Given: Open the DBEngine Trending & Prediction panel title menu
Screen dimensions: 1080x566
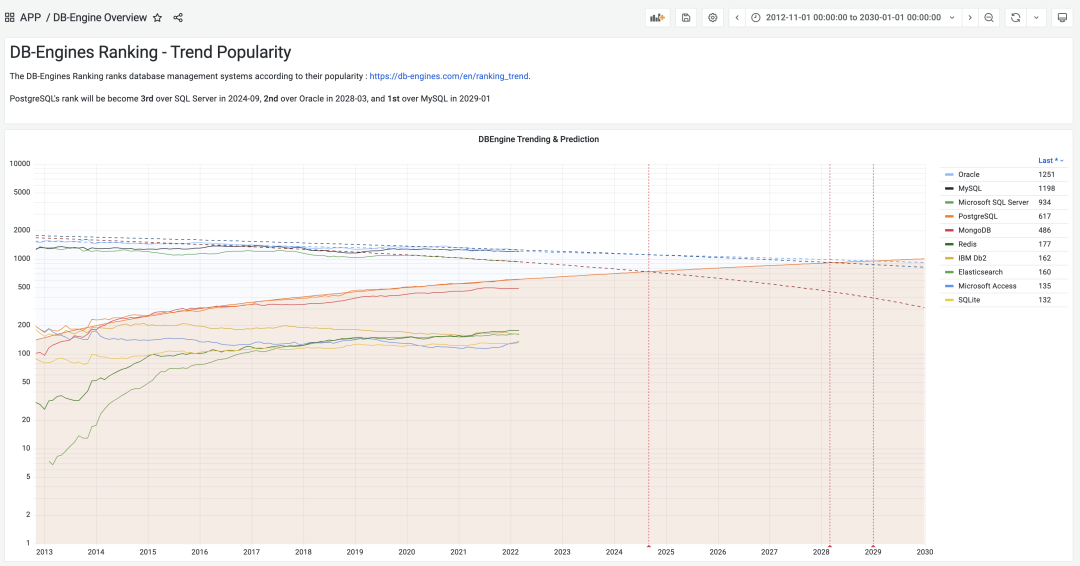Looking at the screenshot, I should pyautogui.click(x=538, y=139).
